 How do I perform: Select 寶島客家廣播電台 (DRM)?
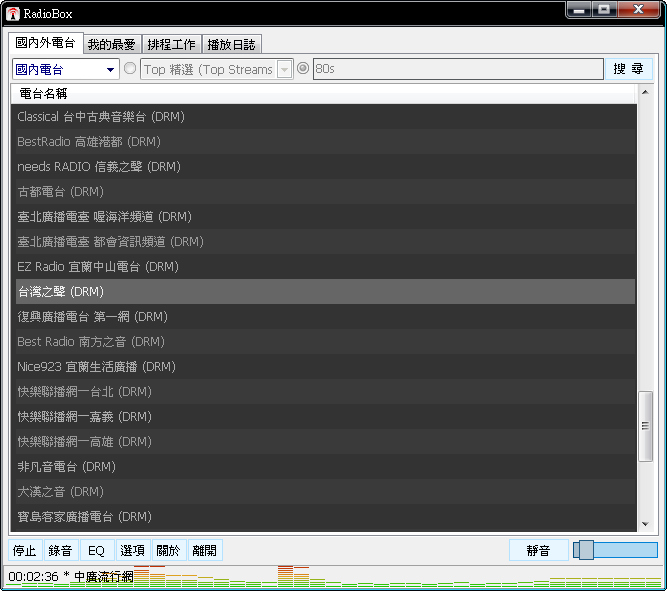point(325,517)
